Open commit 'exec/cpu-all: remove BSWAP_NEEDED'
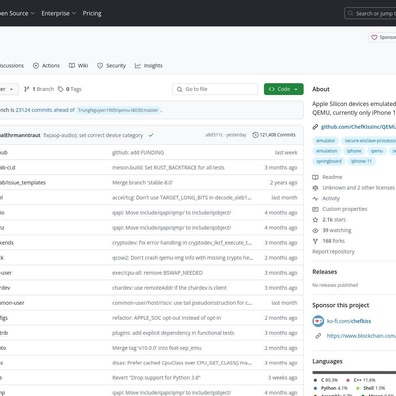The width and height of the screenshot is (396, 396). coord(157,273)
